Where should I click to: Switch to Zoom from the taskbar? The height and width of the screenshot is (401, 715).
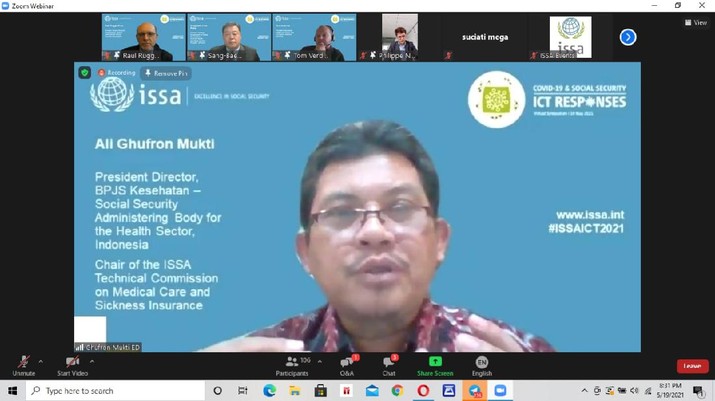pos(500,391)
